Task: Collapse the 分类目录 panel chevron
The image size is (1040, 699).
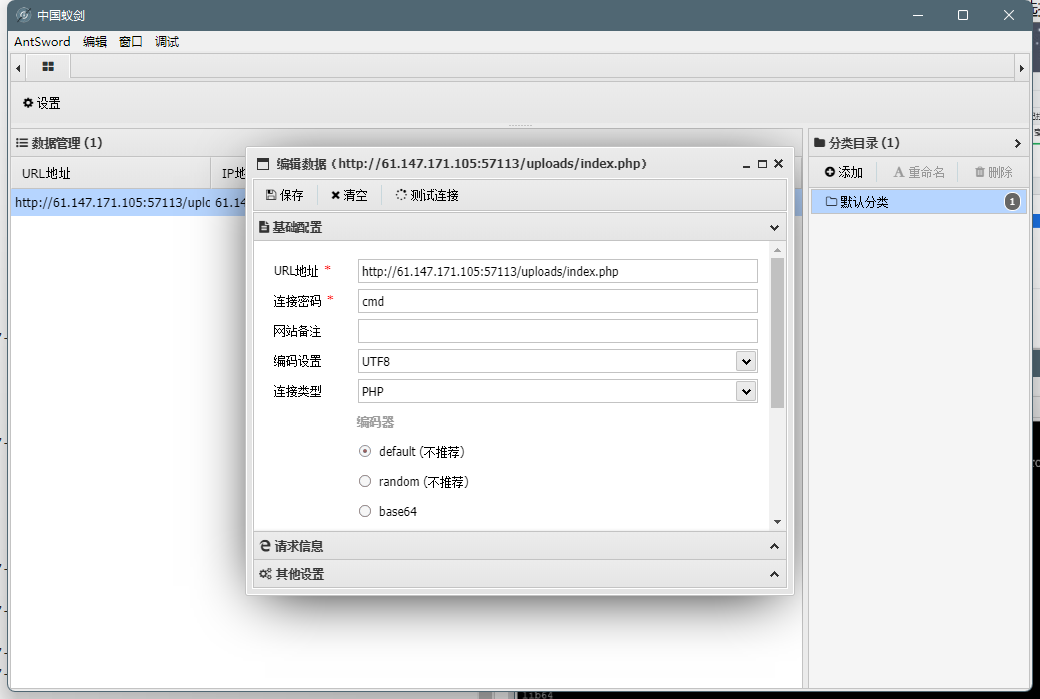Action: [1017, 143]
